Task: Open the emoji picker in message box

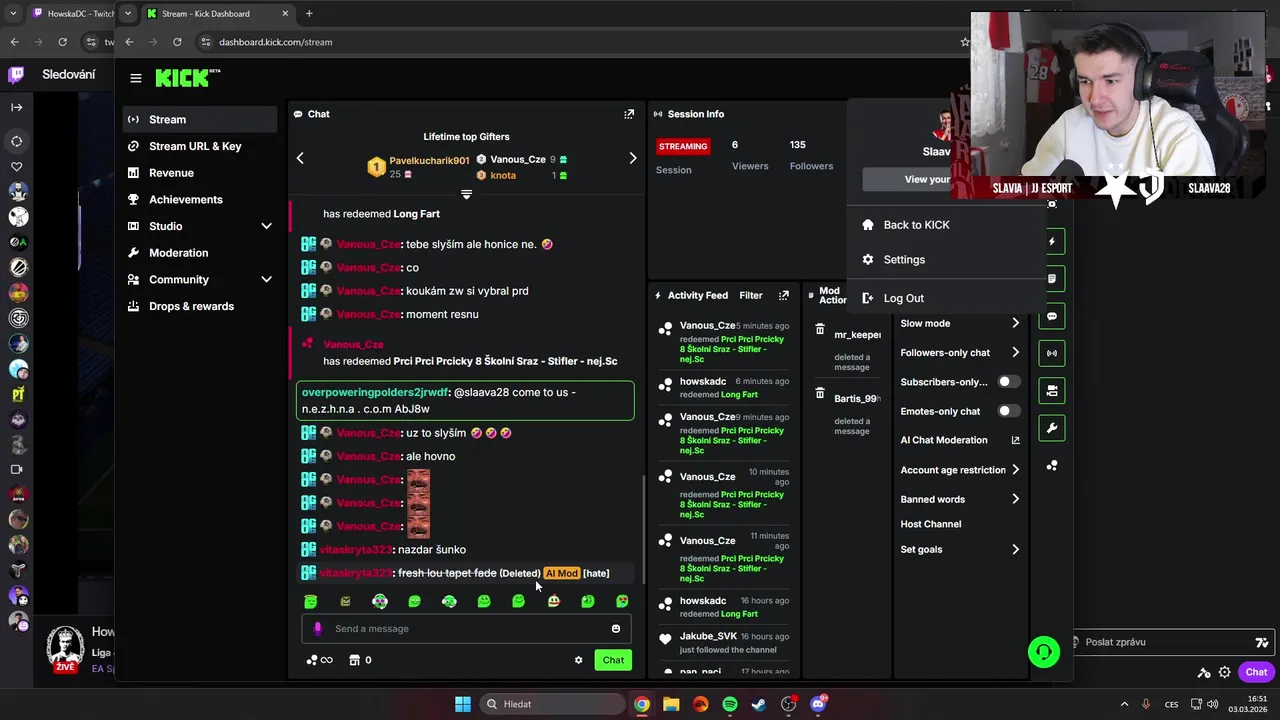Action: click(x=616, y=628)
